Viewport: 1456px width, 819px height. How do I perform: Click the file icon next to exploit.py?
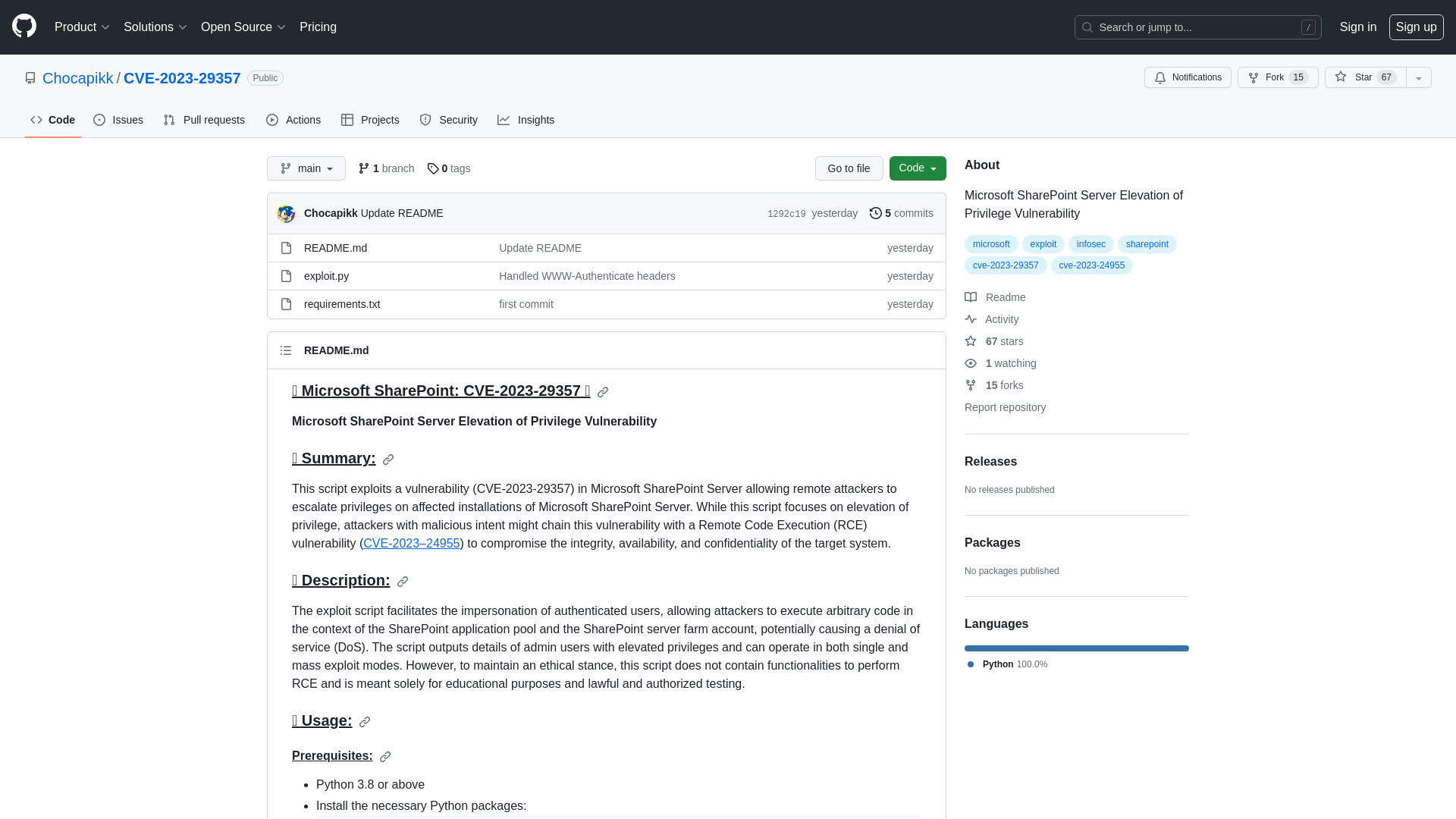(286, 276)
